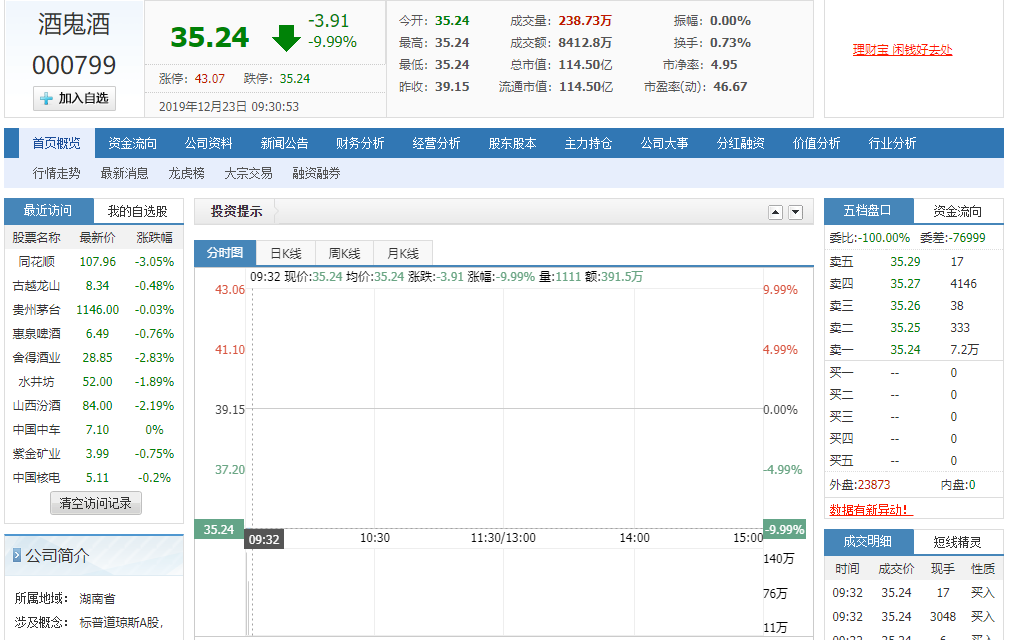Screen dimensions: 1009x640
Task: Select 五档盘口 tab
Action: (868, 211)
